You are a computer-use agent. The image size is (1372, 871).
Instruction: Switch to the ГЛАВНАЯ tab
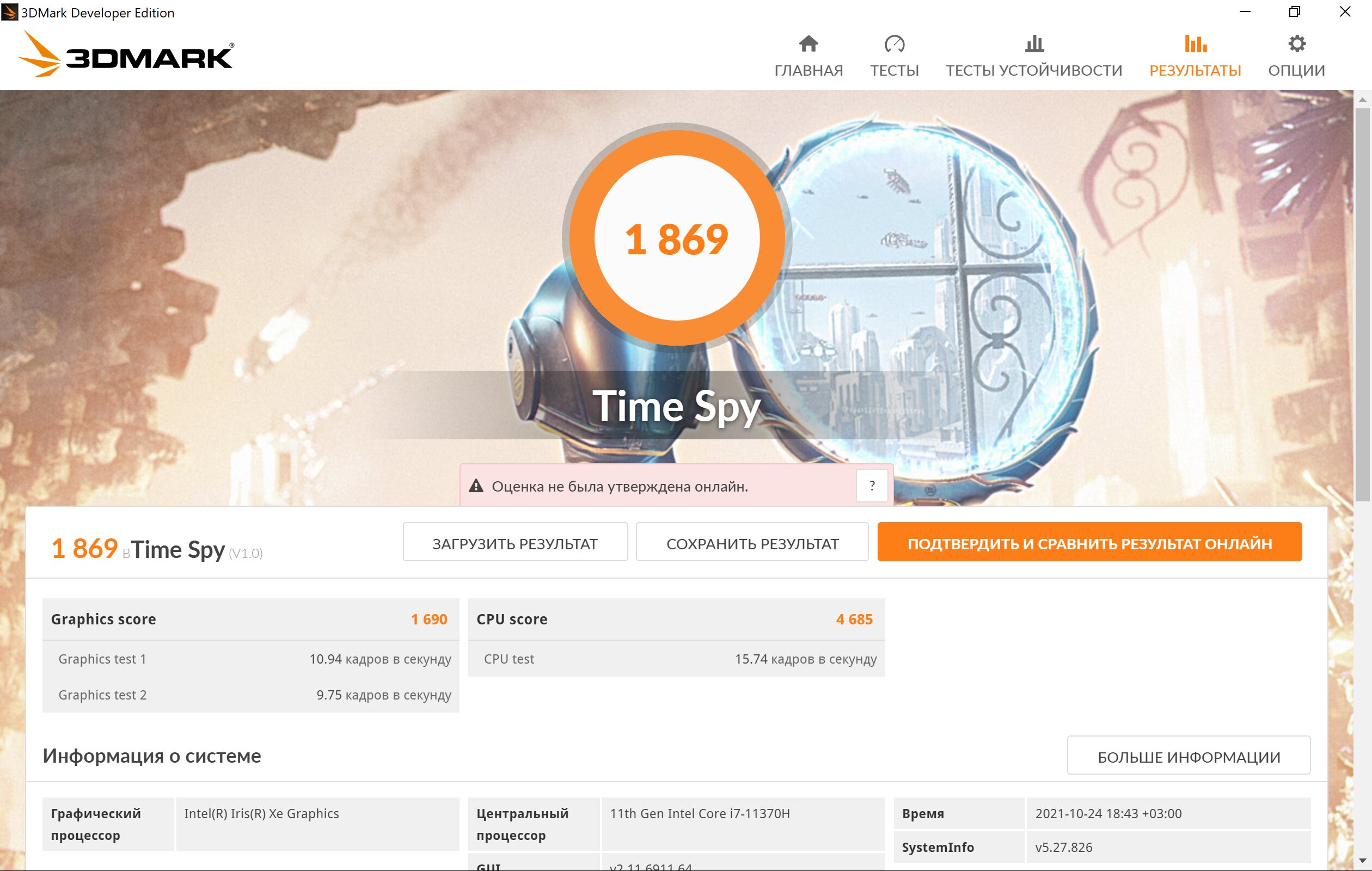click(808, 71)
